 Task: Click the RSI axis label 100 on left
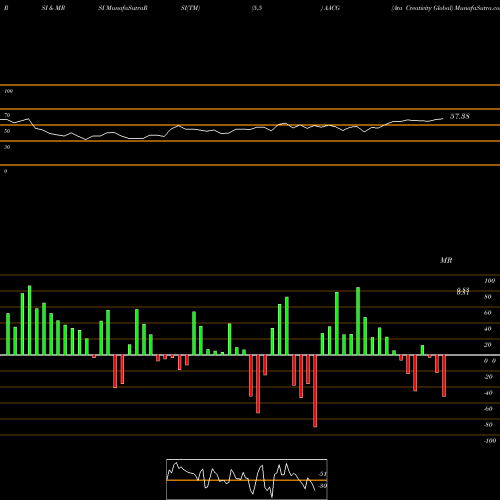(8, 91)
